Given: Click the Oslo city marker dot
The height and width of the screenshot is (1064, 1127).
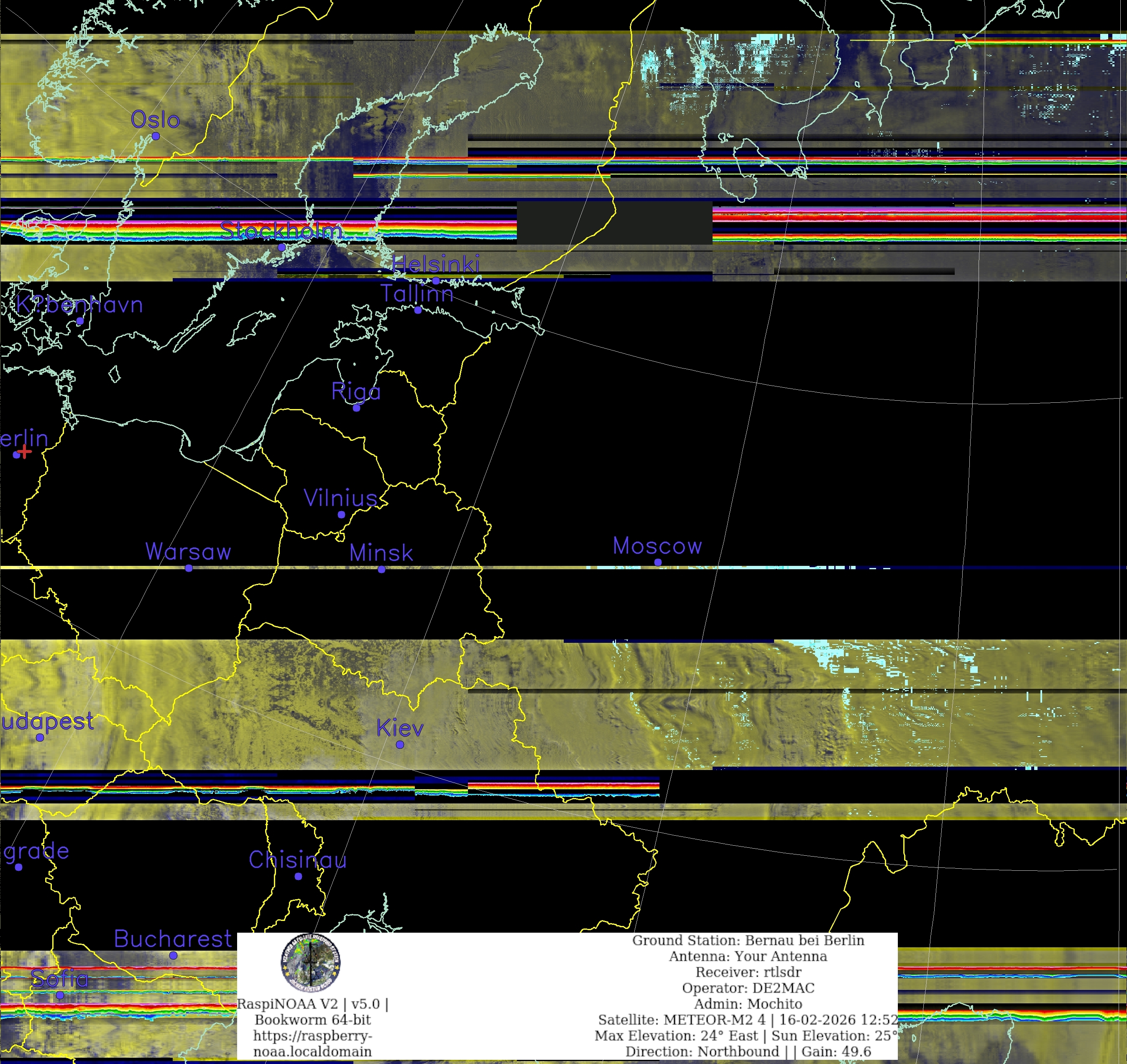Looking at the screenshot, I should tap(156, 136).
